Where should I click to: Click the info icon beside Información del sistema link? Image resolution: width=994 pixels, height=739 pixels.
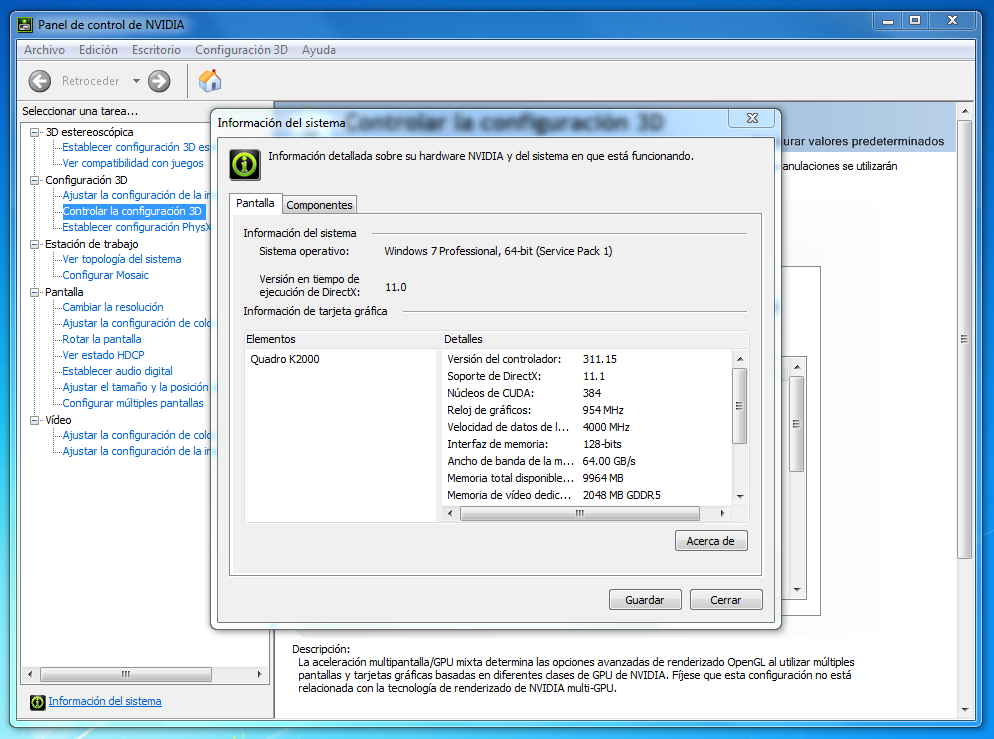pos(38,702)
